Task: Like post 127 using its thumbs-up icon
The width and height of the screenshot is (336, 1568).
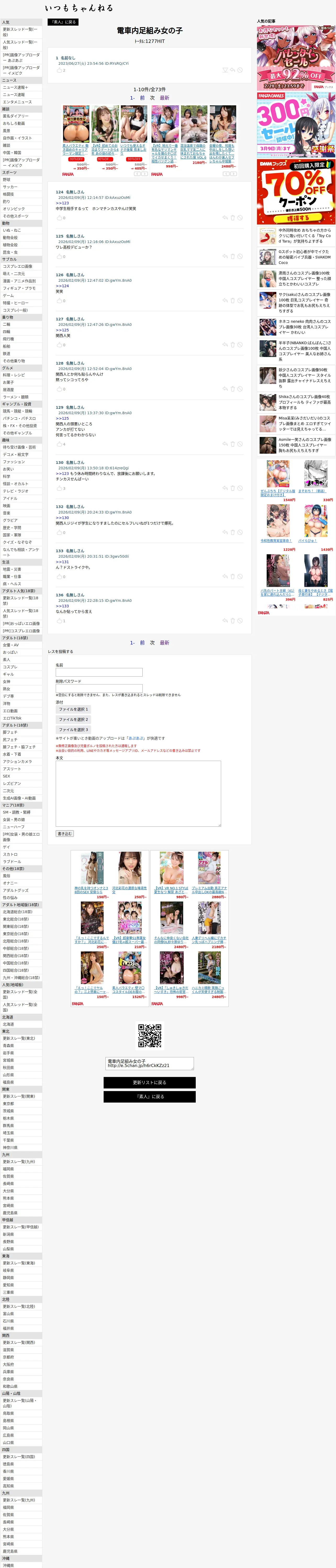Action: pyautogui.click(x=59, y=345)
